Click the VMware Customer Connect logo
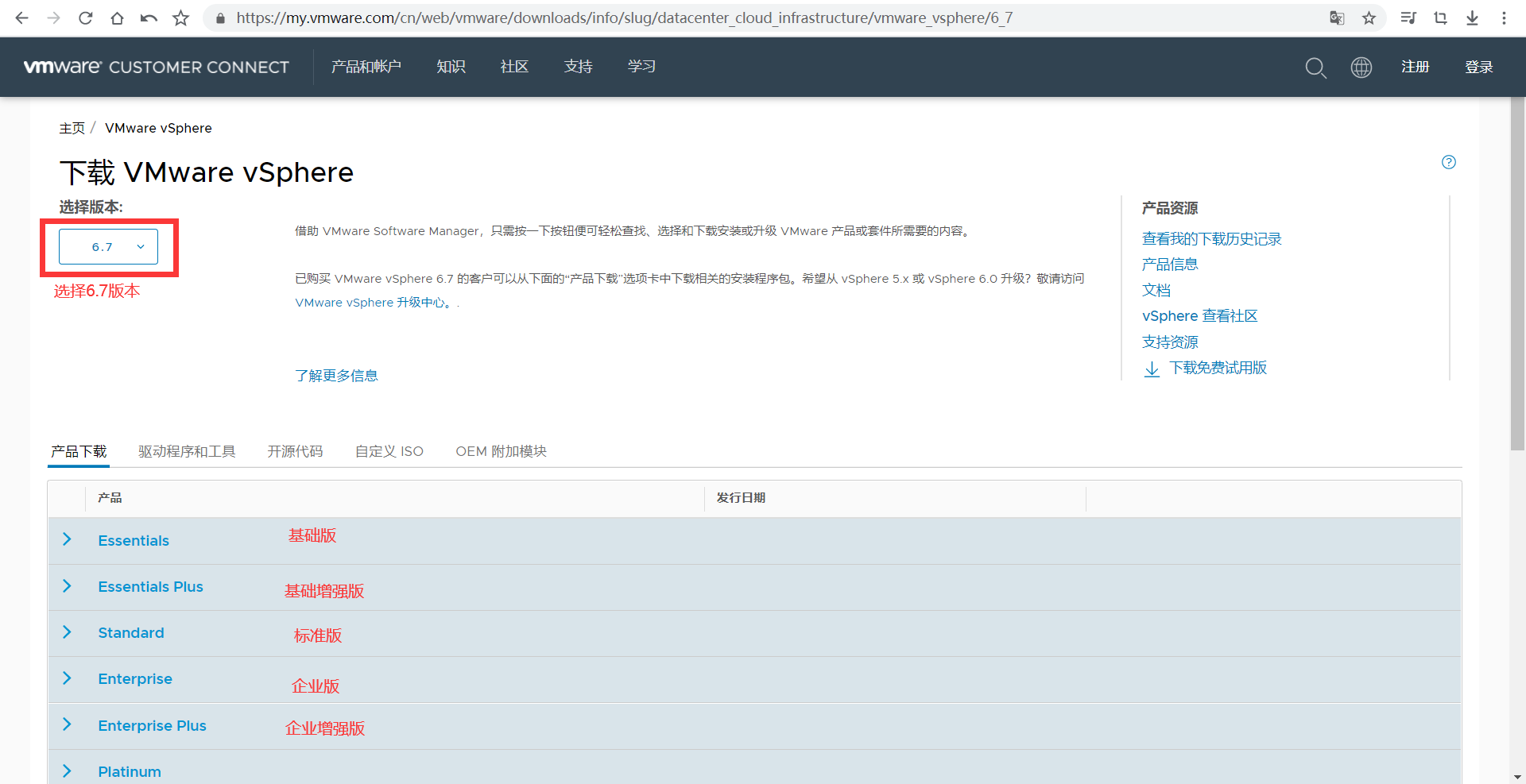1526x784 pixels. [157, 67]
